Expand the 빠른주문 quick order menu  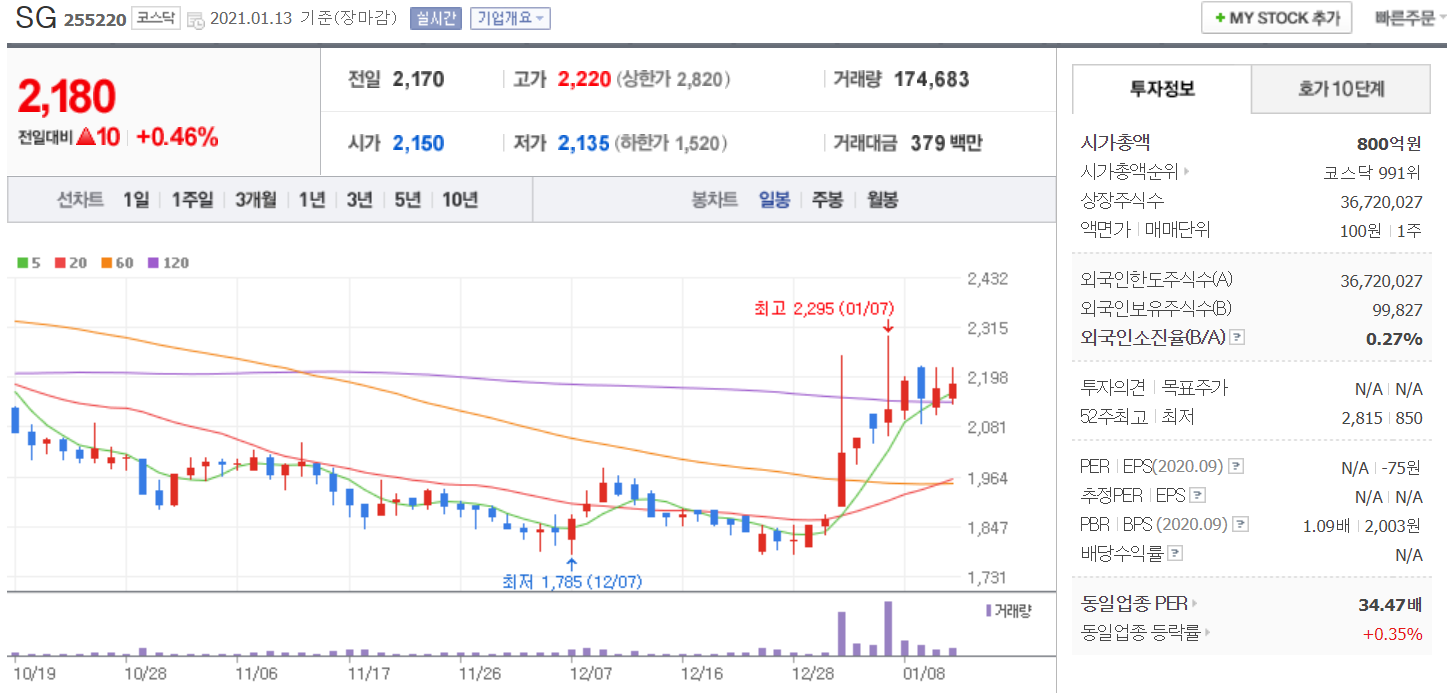1409,18
